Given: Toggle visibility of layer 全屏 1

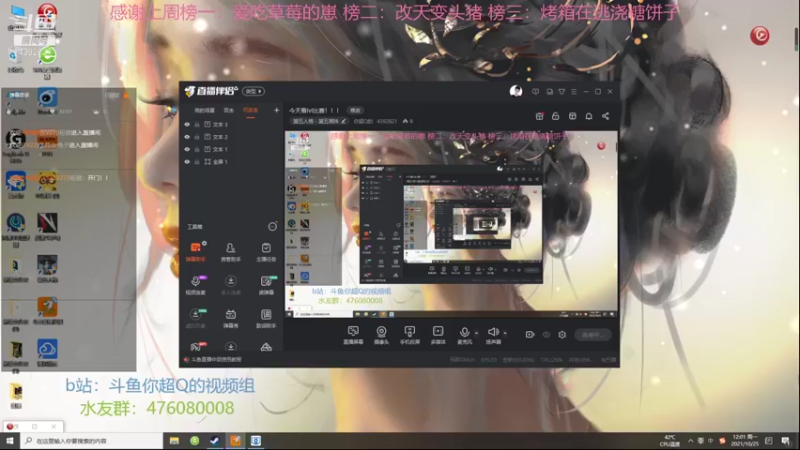Looking at the screenshot, I should coord(187,162).
